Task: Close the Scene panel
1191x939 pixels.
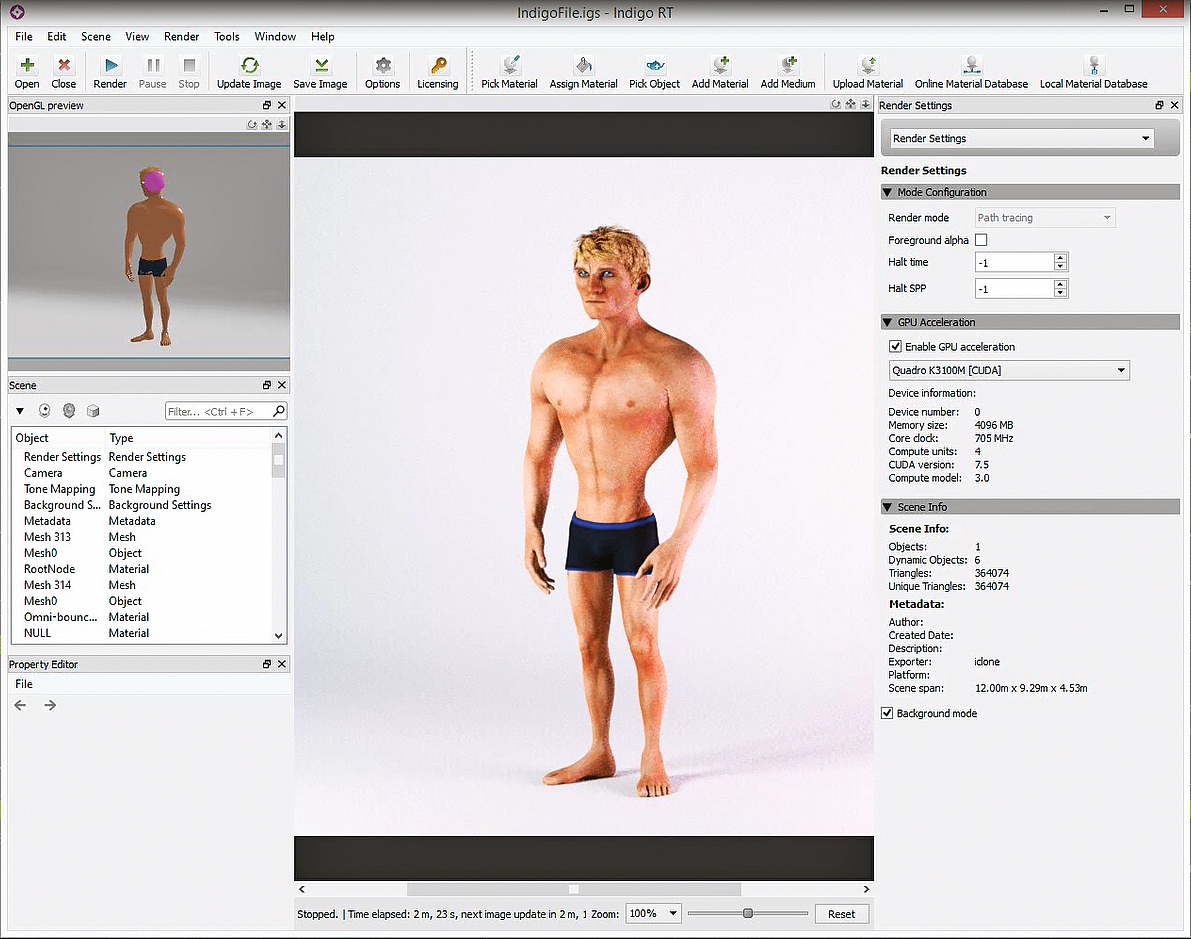Action: [x=282, y=385]
